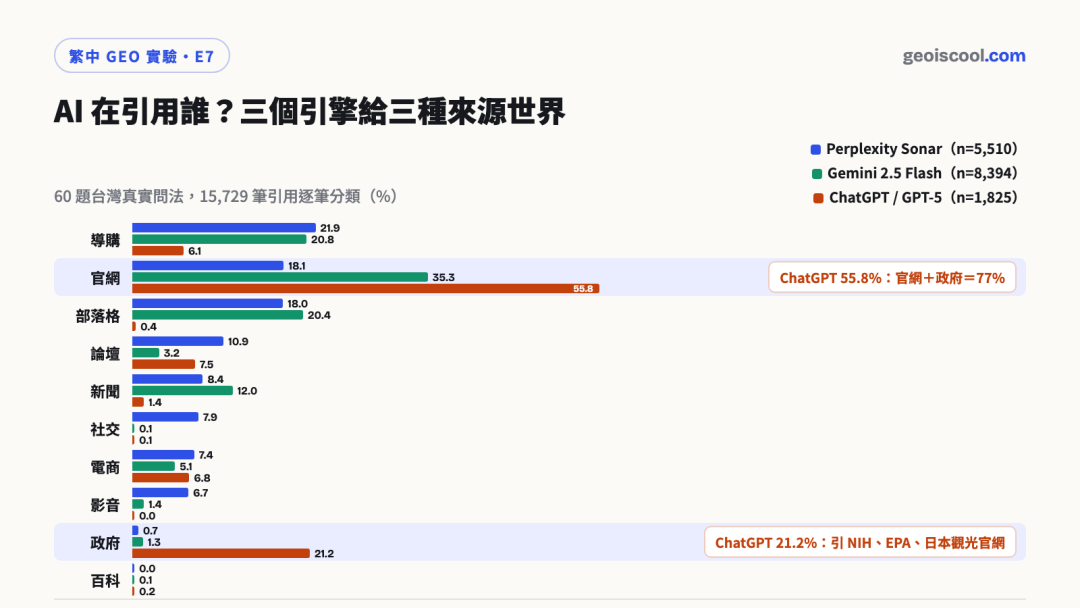The width and height of the screenshot is (1080, 608).
Task: Click the 繁中 GEO 實驗・E7 badge
Action: coord(142,56)
